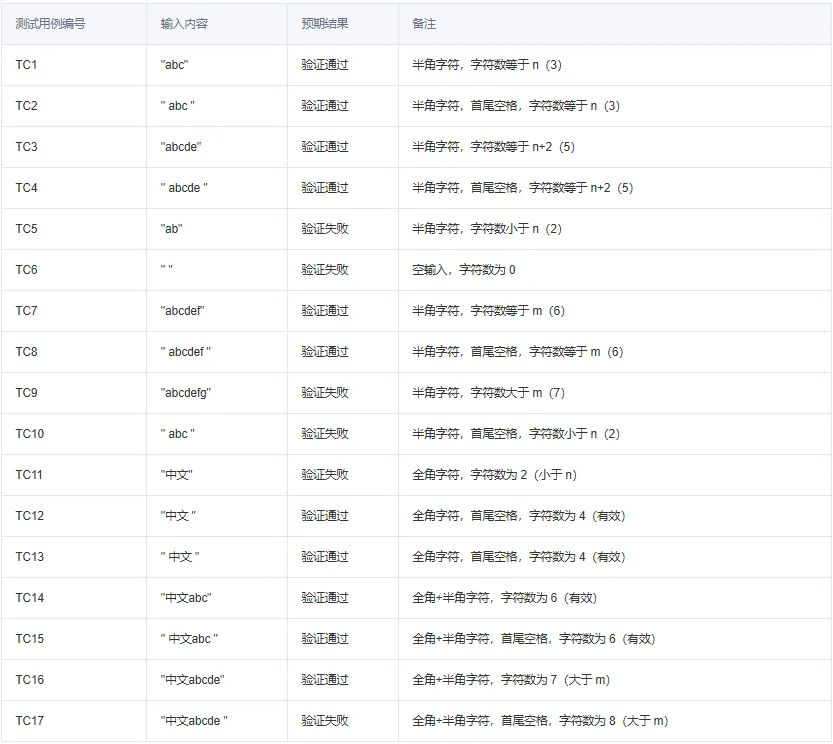Click the input " abcdef " in row TC8
The width and height of the screenshot is (833, 744).
tap(186, 352)
